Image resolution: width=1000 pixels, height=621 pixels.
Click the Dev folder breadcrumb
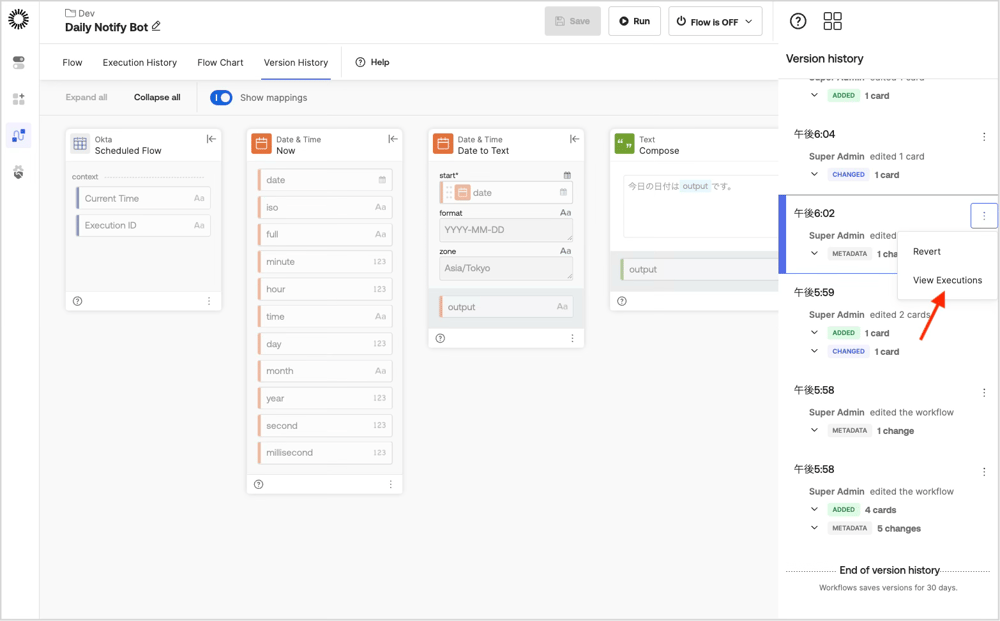[80, 13]
